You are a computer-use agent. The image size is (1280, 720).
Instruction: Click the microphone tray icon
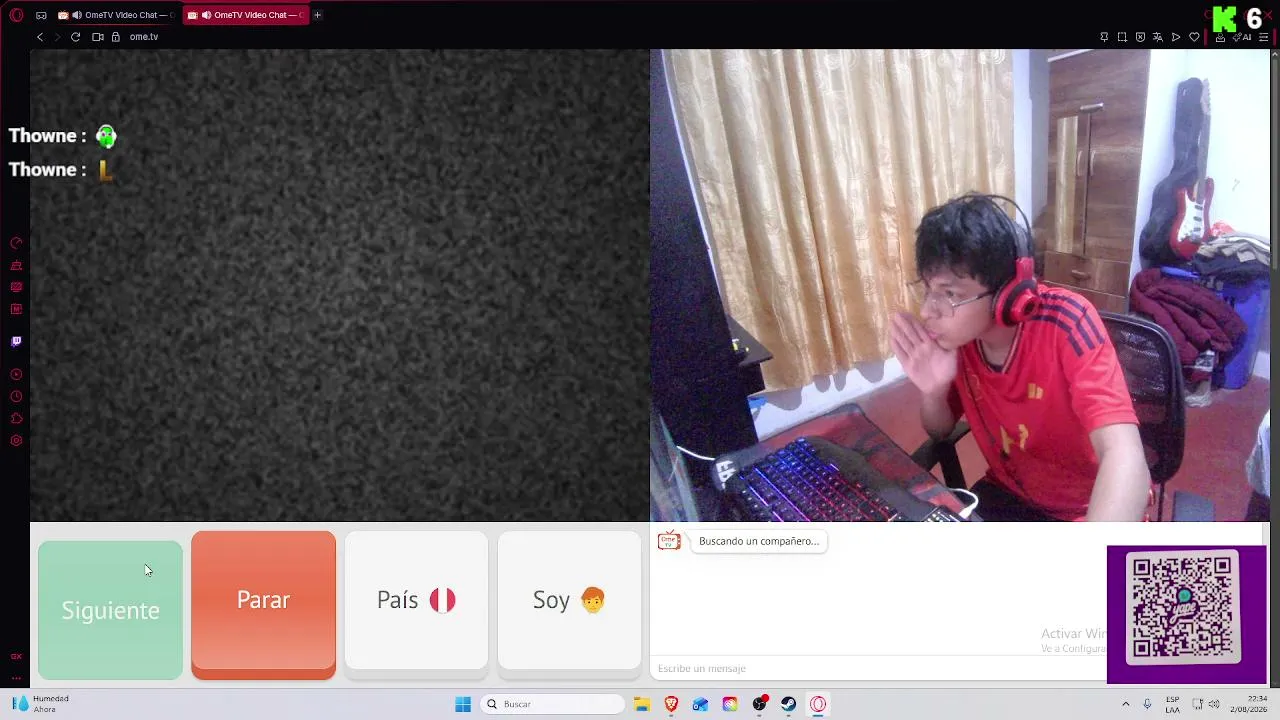pos(1147,704)
